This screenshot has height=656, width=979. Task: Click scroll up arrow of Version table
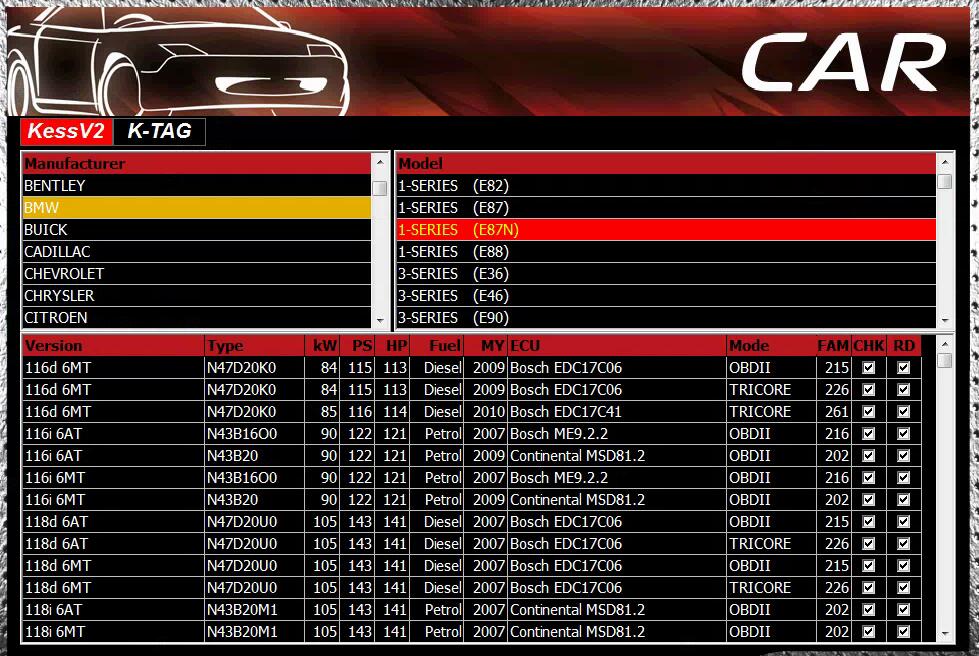(x=944, y=344)
